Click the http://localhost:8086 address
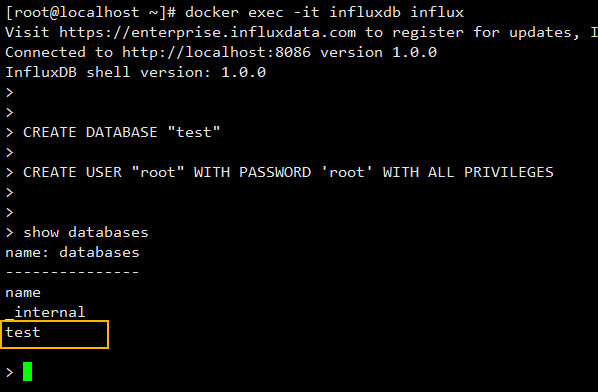The width and height of the screenshot is (598, 392). [x=216, y=53]
